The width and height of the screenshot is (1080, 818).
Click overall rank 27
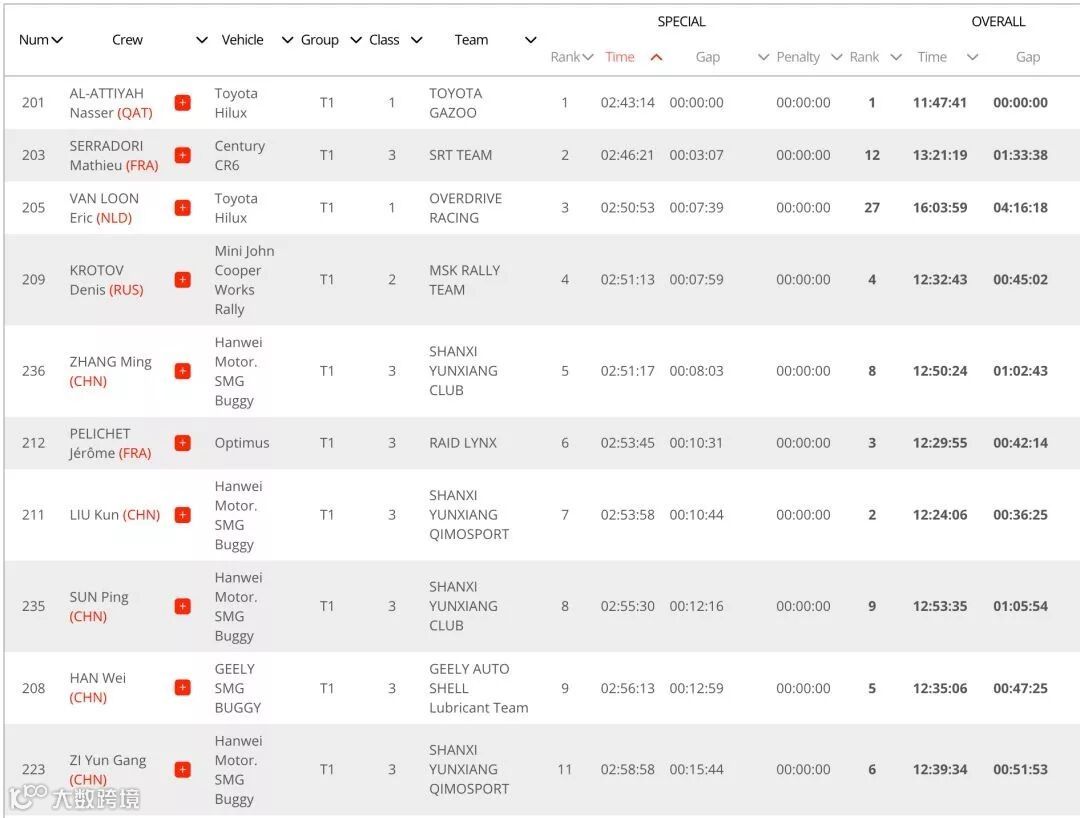[872, 207]
